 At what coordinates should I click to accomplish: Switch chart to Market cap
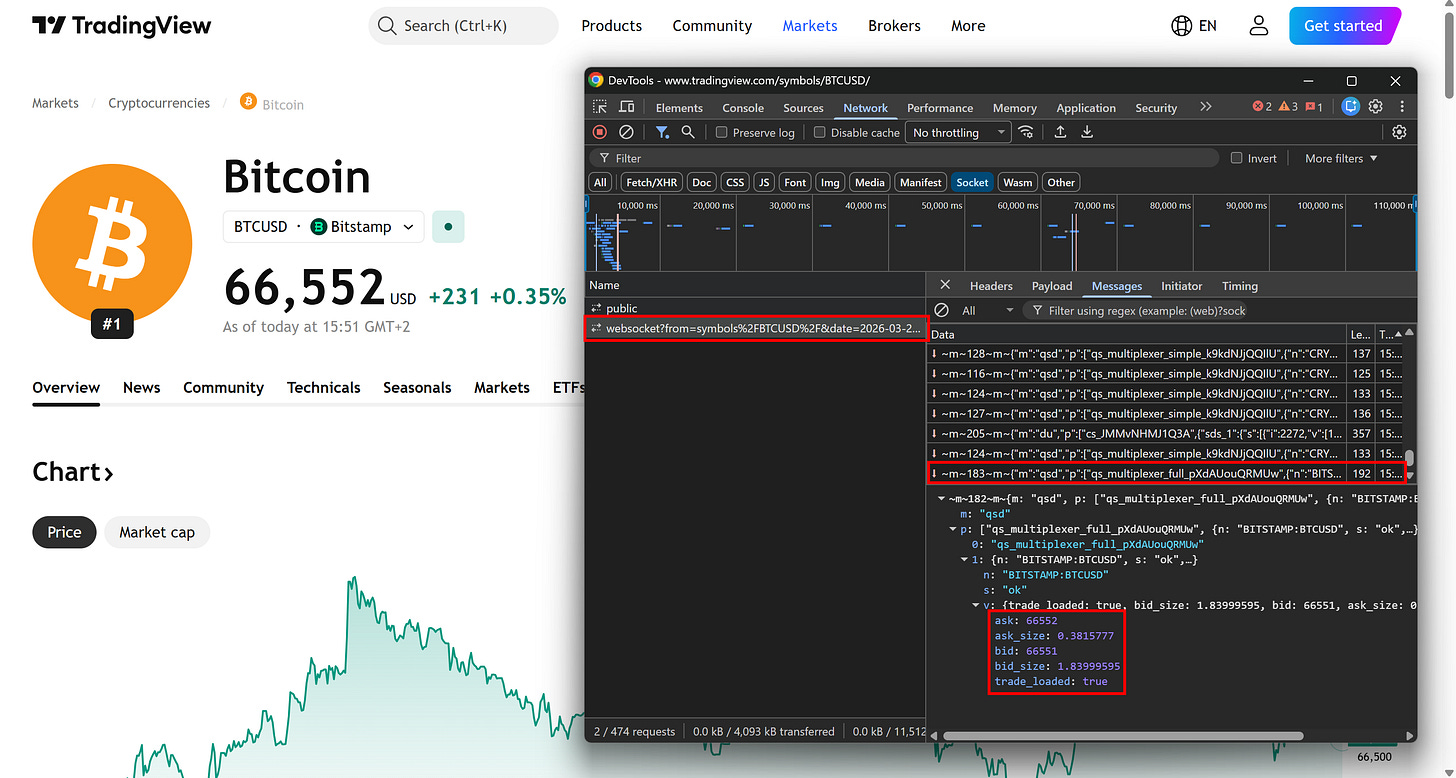157,532
